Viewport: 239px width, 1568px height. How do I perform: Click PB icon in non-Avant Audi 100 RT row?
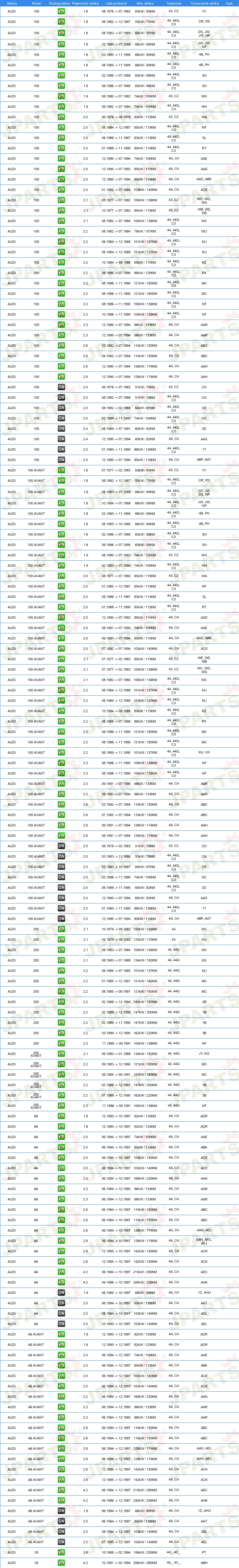(x=61, y=148)
